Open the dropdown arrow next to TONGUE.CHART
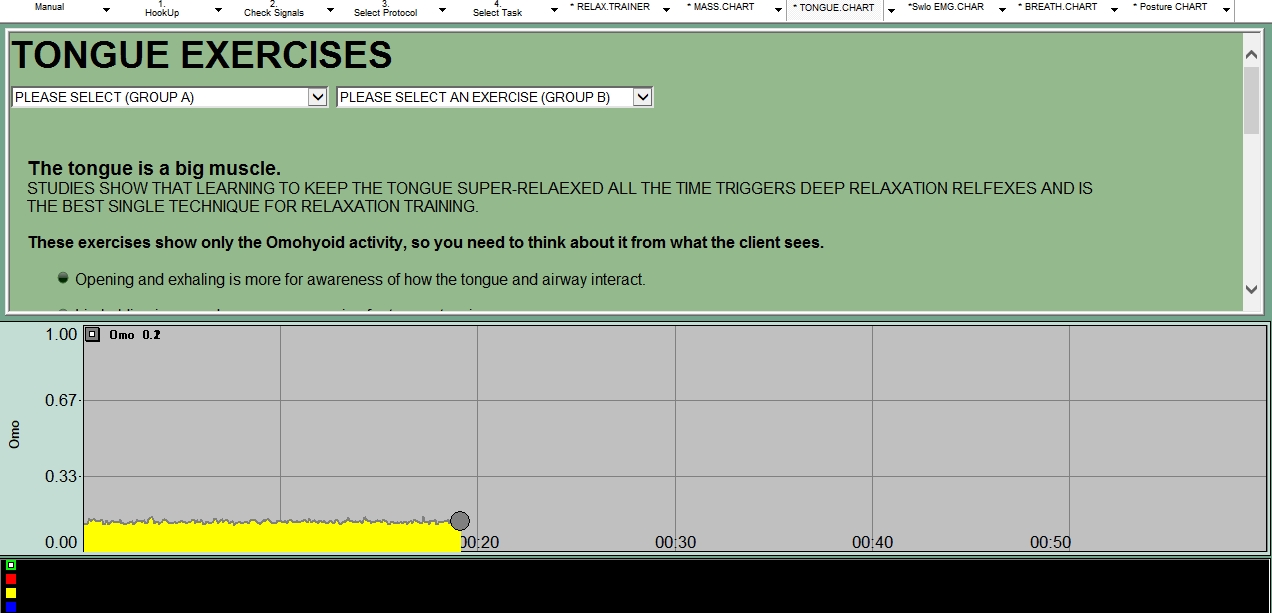 [x=891, y=11]
